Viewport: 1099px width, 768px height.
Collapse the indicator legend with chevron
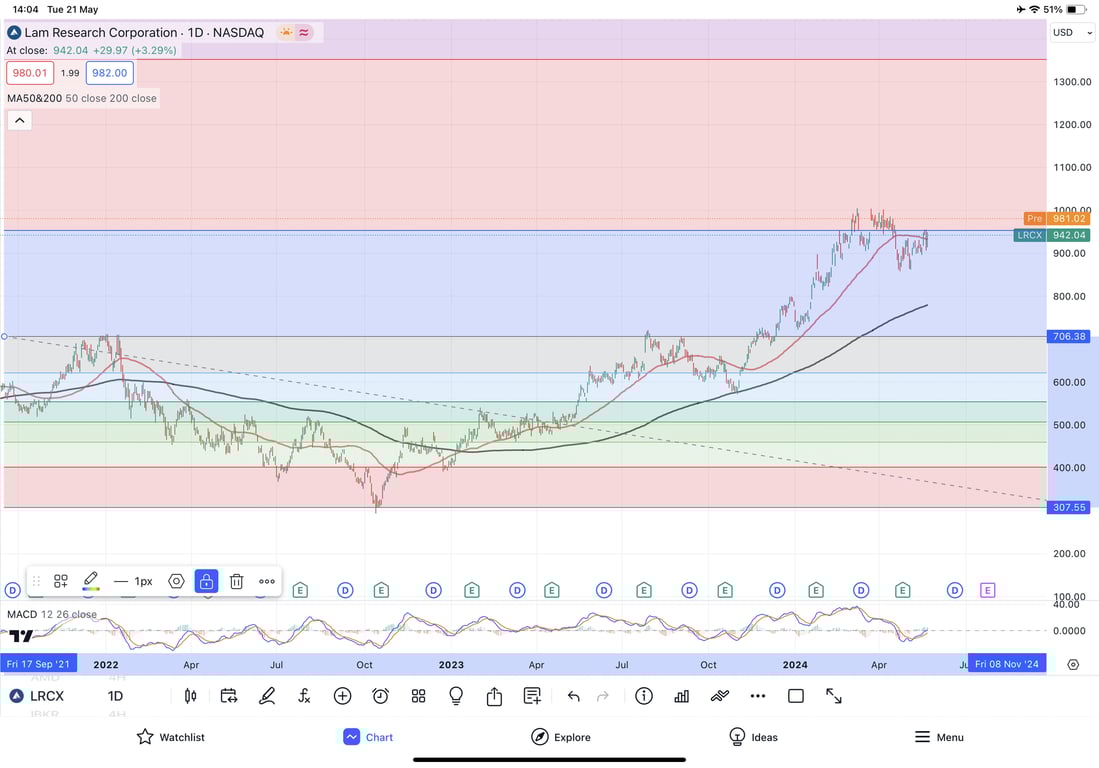pyautogui.click(x=20, y=121)
